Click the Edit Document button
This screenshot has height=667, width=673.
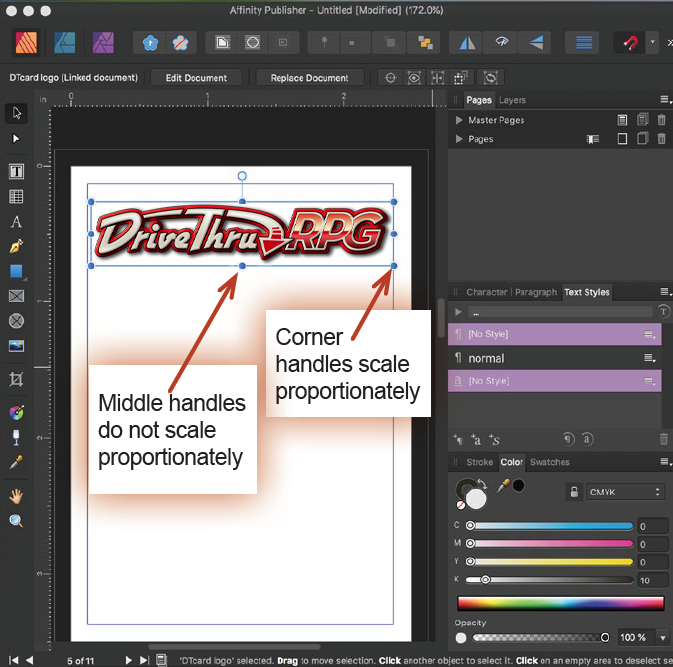click(196, 78)
